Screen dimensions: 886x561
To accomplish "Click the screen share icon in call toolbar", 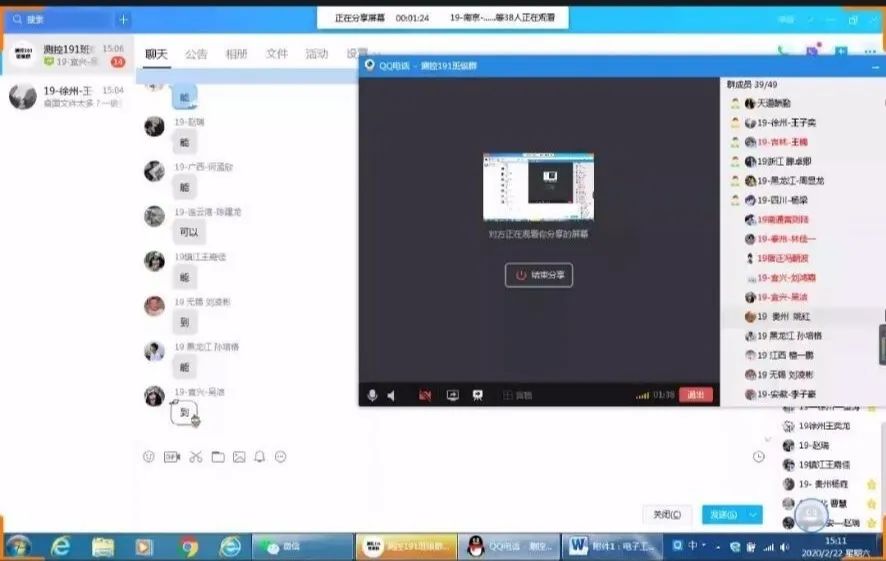I will (x=452, y=395).
